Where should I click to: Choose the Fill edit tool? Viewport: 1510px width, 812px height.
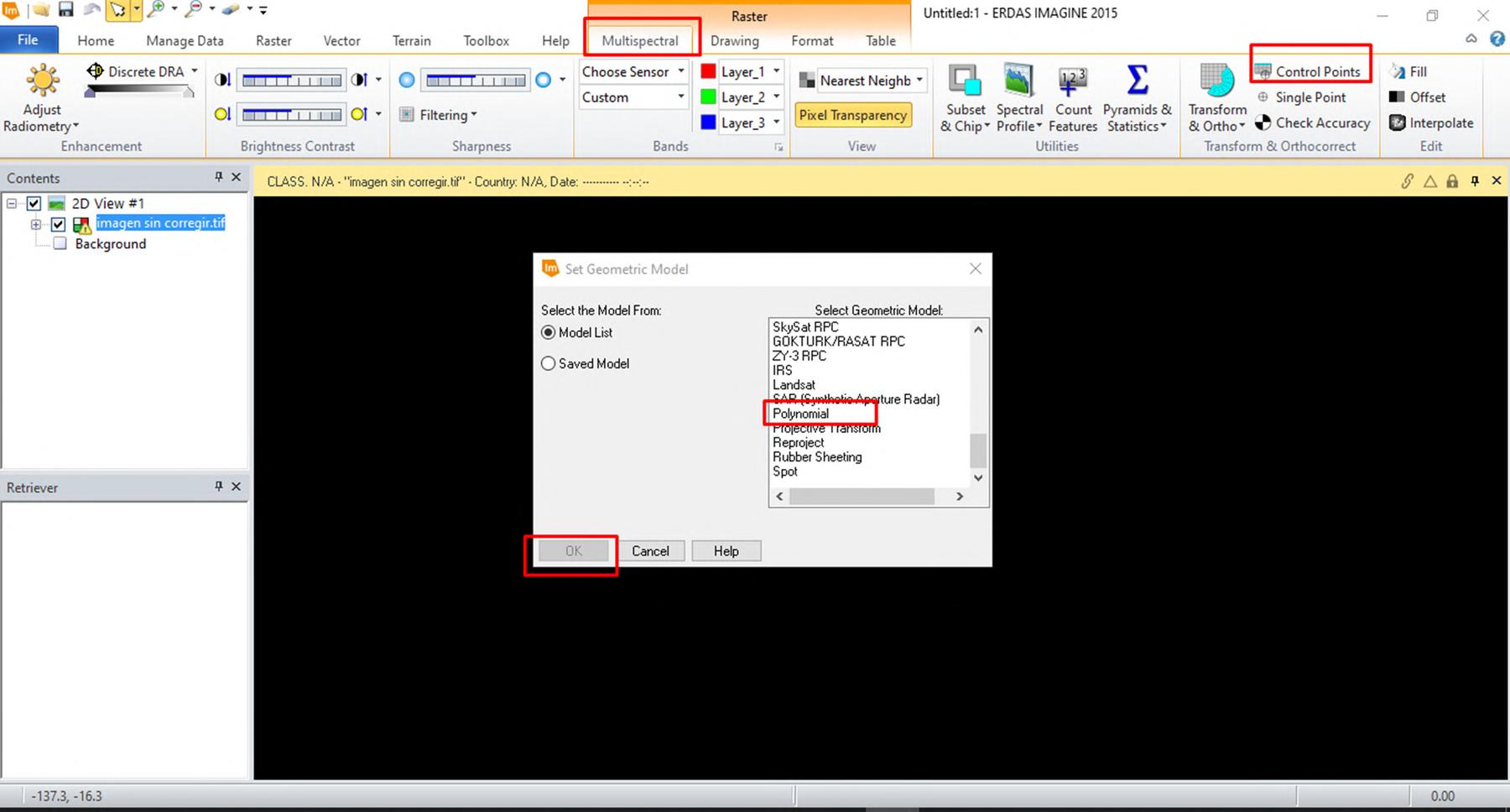coord(1408,72)
